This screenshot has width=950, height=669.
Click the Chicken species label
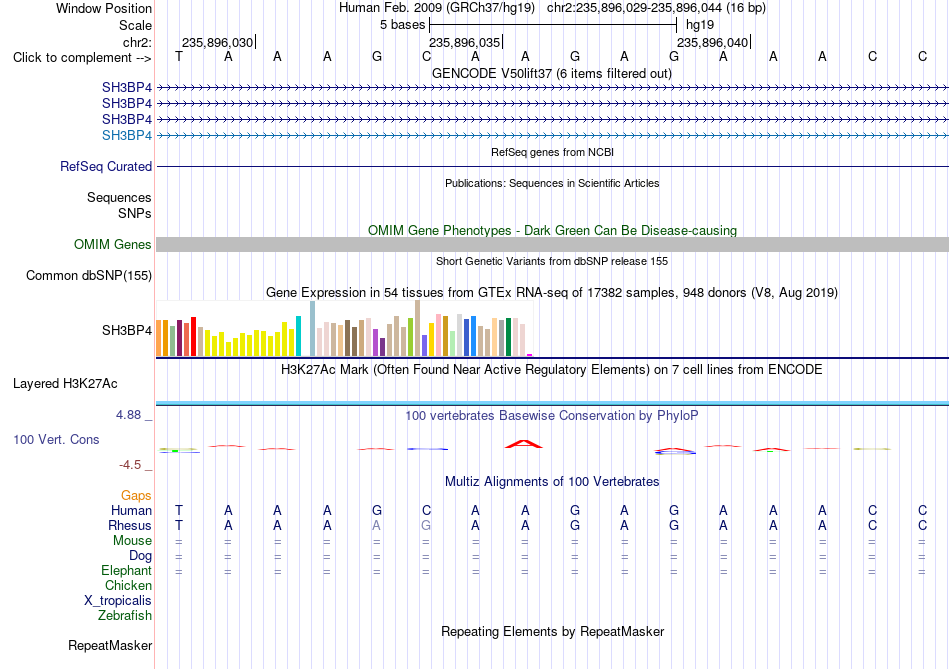coord(128,585)
